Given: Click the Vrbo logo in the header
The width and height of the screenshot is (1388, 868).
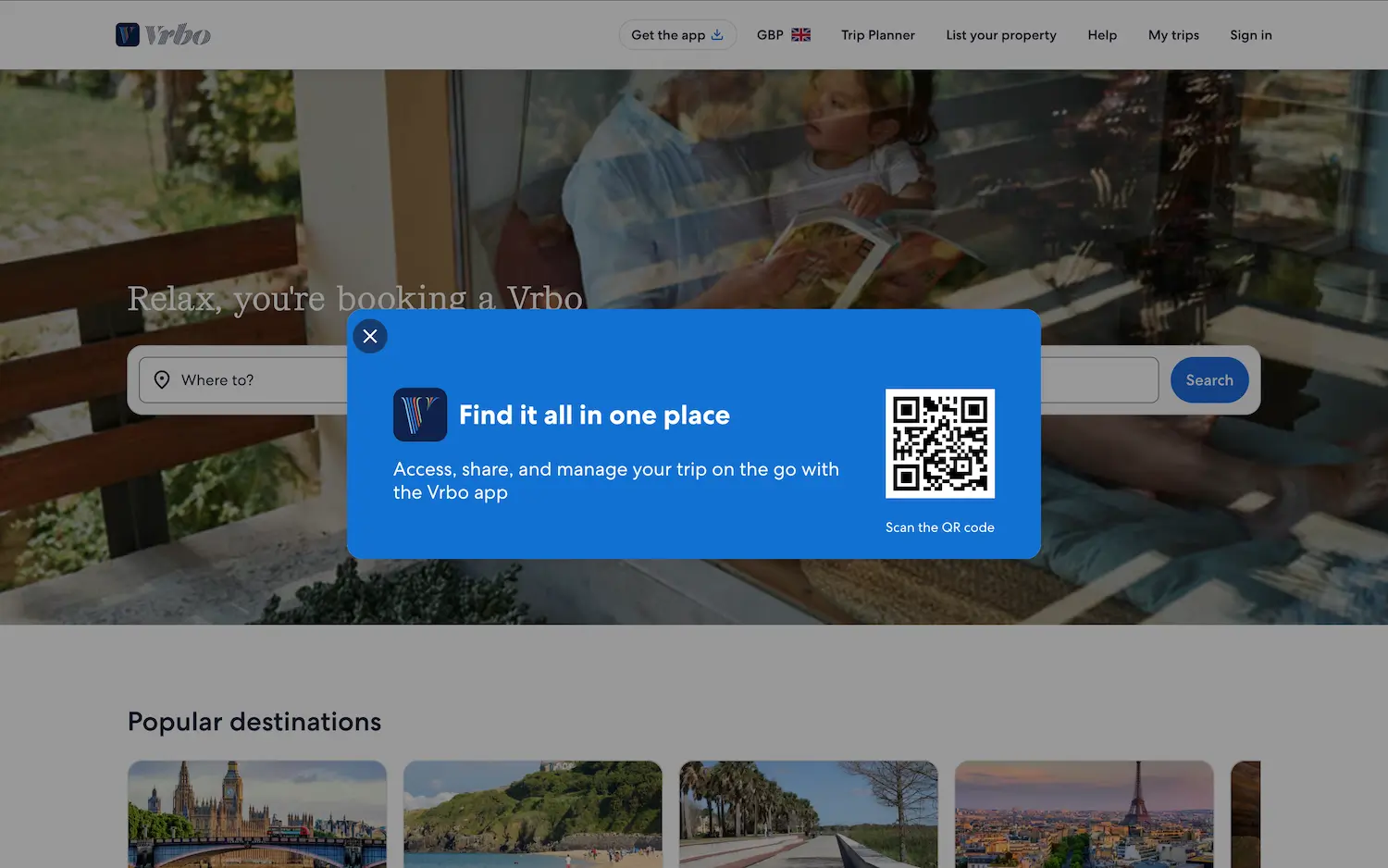Looking at the screenshot, I should tap(163, 35).
